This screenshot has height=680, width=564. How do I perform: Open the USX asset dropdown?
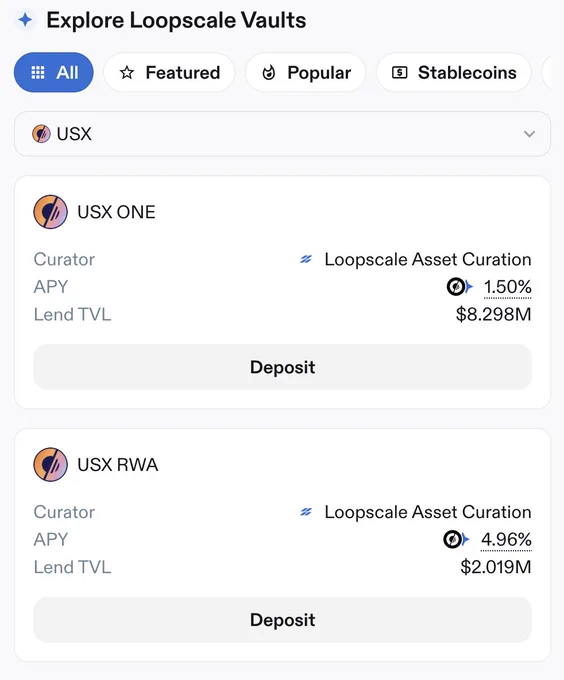coord(283,134)
